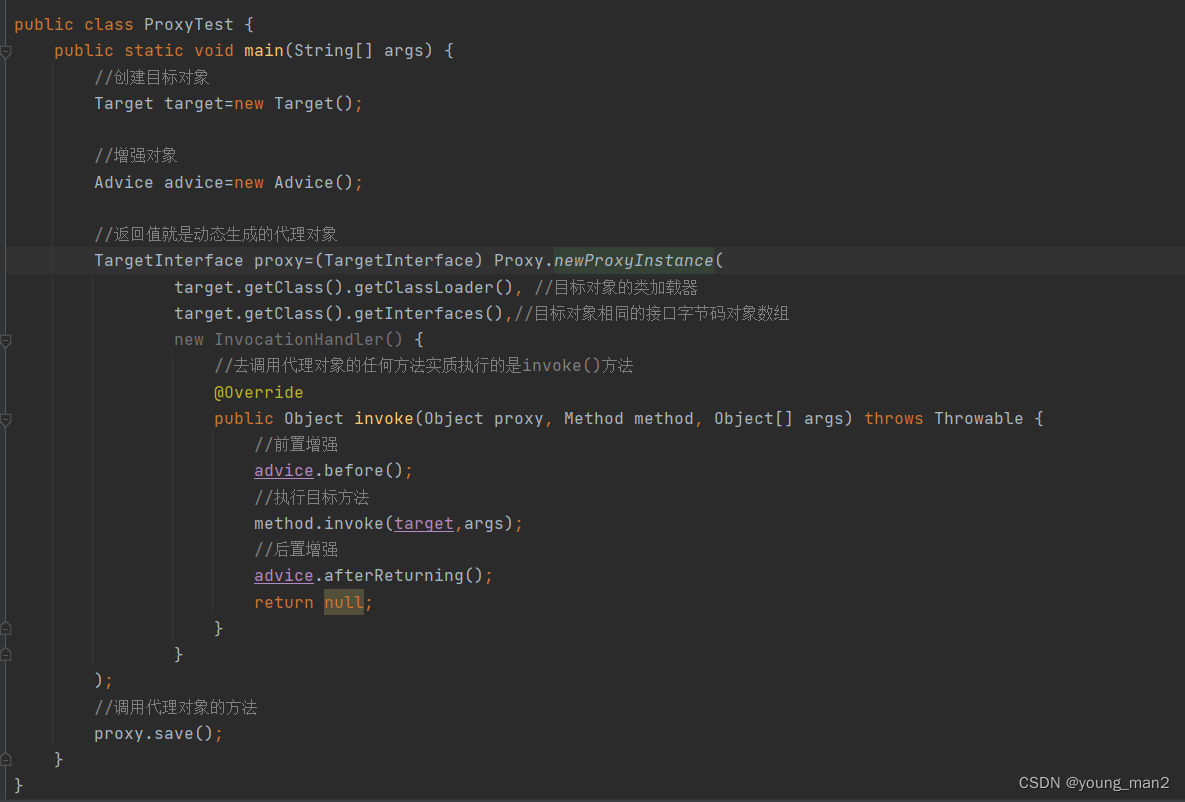This screenshot has height=802, width=1185.
Task: Click the comment //前置增强
Action: click(295, 444)
